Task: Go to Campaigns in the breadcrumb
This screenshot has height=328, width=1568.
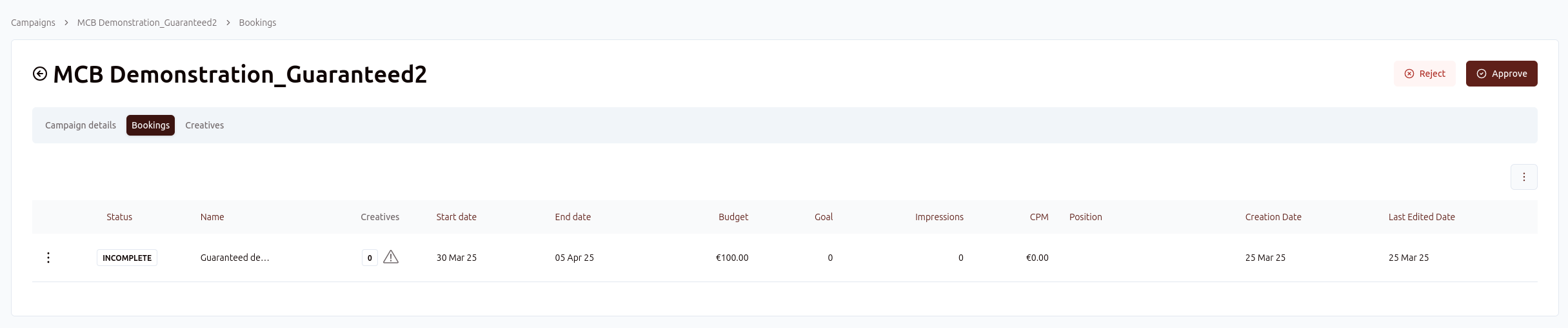Action: 33,23
